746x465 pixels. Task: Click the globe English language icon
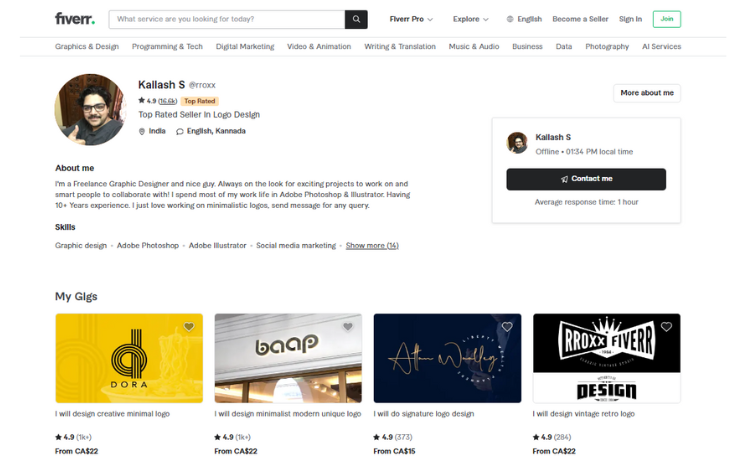510,19
